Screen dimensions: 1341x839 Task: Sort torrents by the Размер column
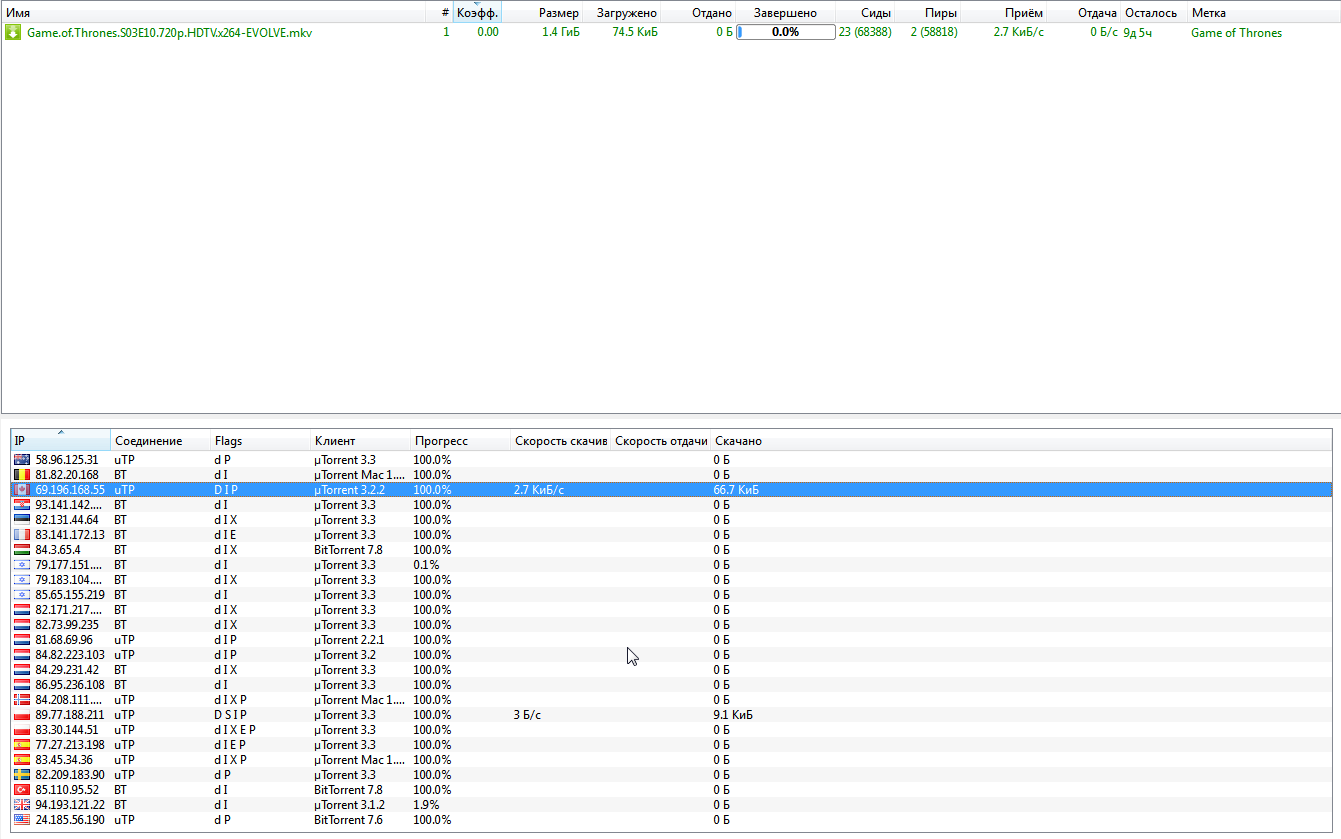pos(542,13)
